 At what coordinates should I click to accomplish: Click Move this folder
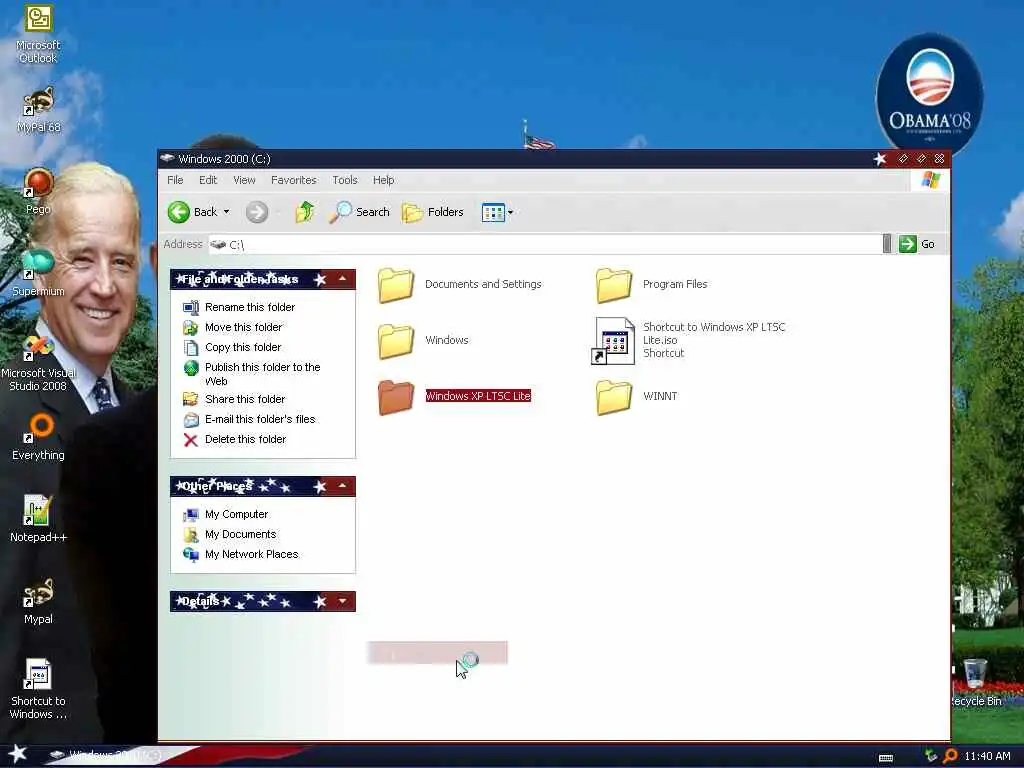tap(233, 327)
